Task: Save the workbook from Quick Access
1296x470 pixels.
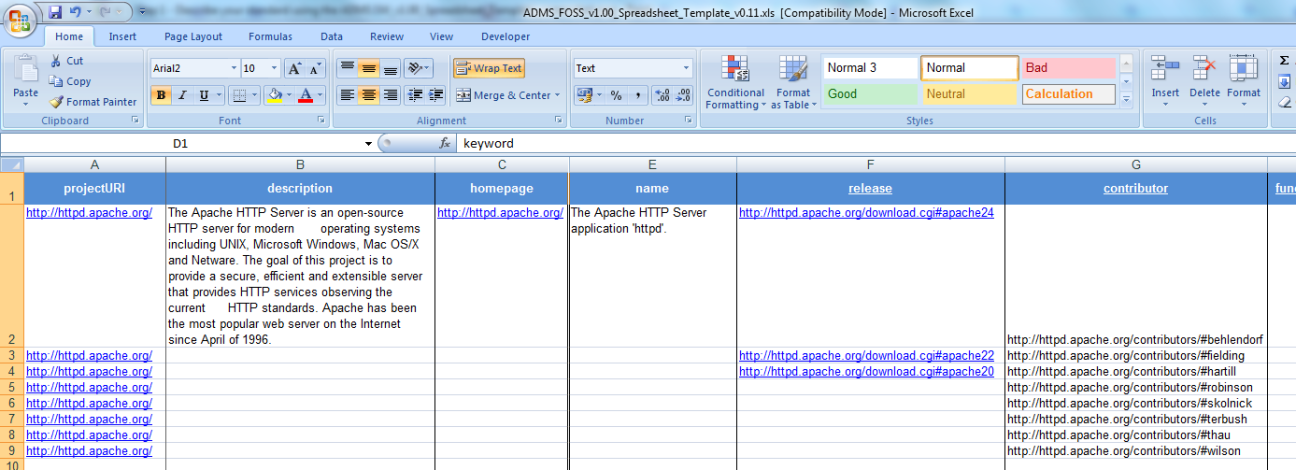Action: (56, 12)
